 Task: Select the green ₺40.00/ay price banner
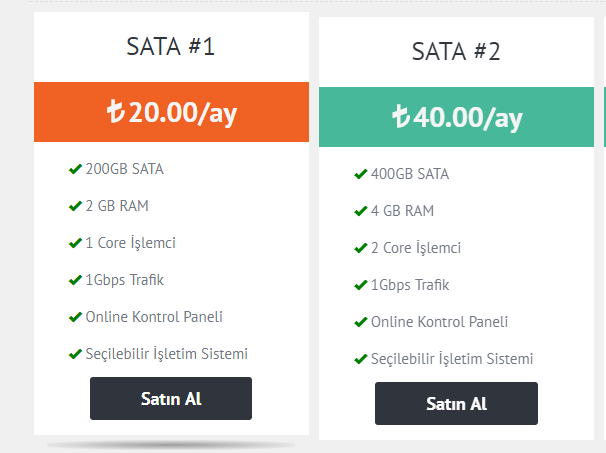point(457,118)
